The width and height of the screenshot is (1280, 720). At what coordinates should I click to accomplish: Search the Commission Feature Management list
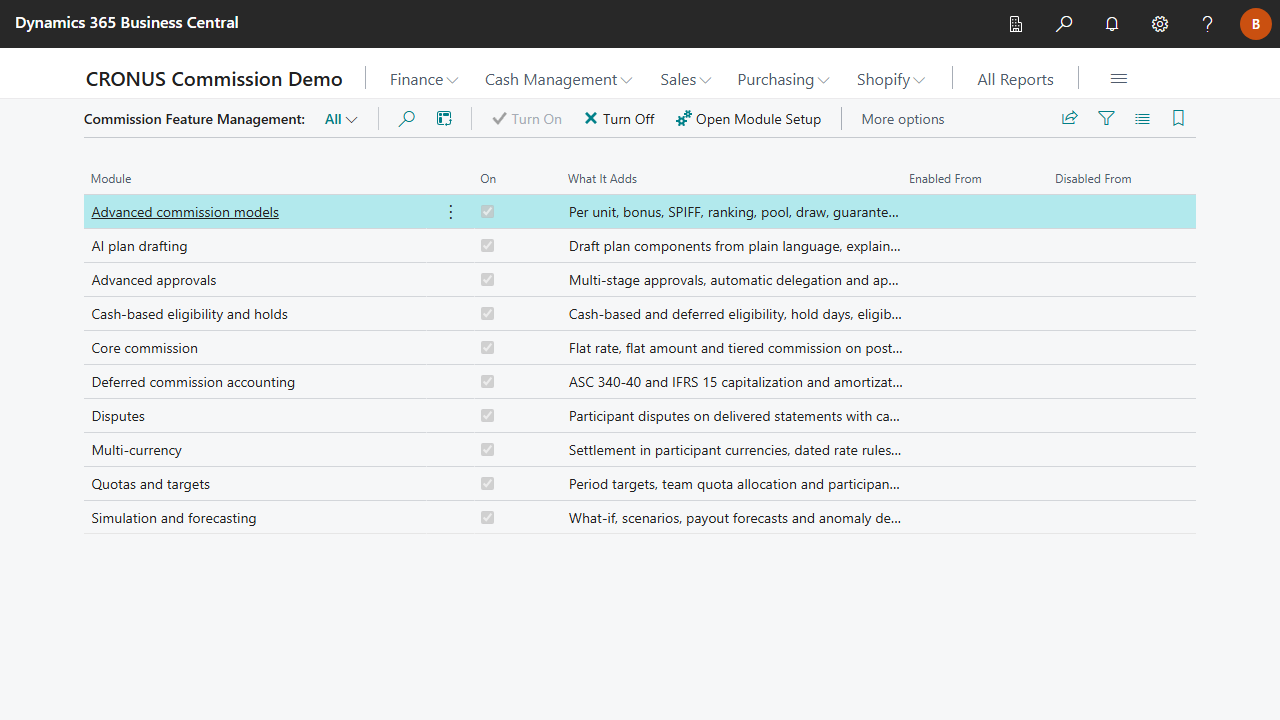point(407,119)
